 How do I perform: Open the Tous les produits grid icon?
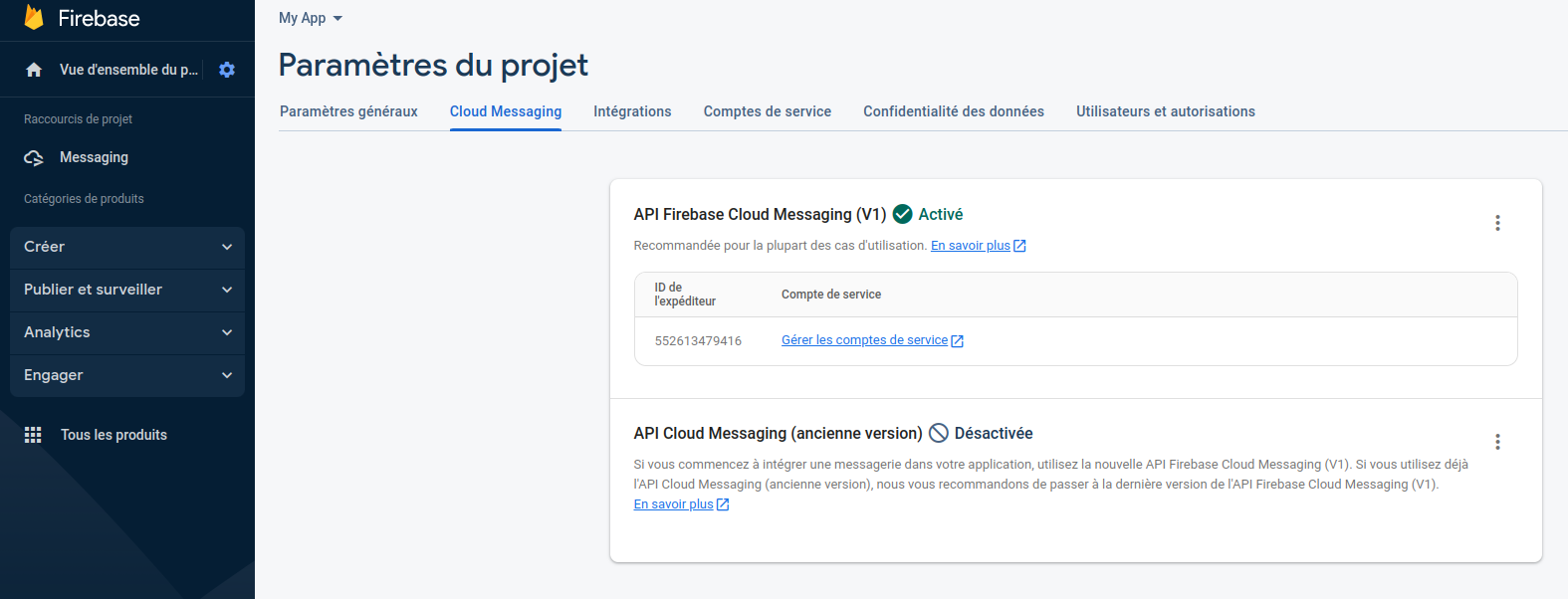coord(33,435)
